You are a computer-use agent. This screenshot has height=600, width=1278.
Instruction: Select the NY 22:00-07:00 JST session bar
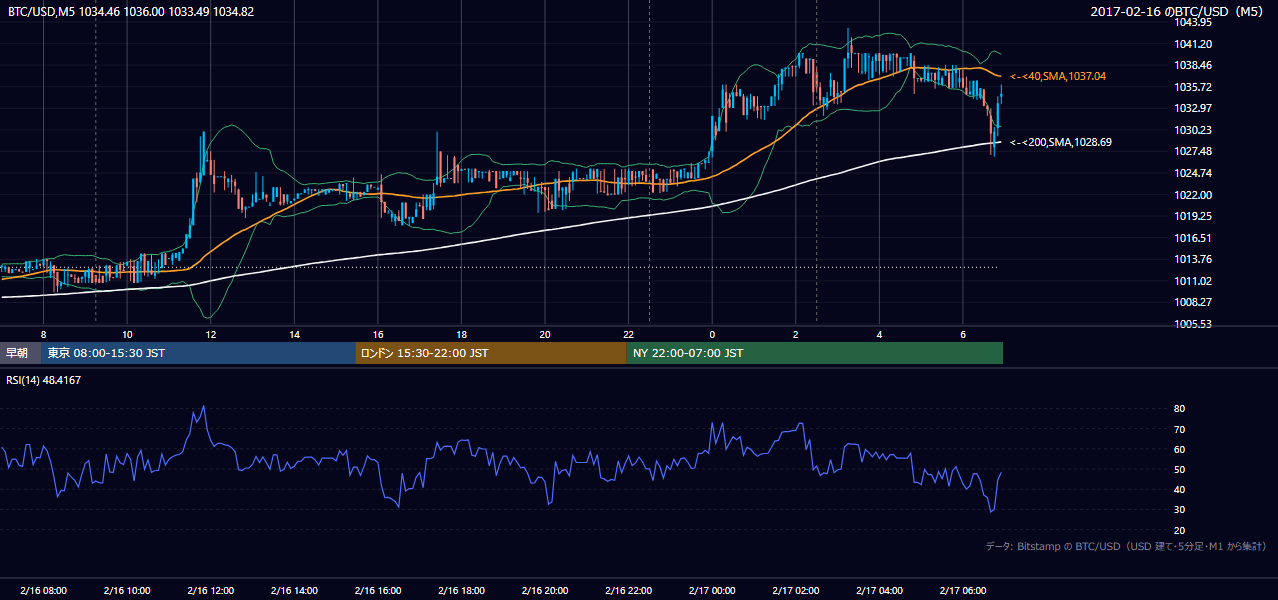pyautogui.click(x=815, y=353)
